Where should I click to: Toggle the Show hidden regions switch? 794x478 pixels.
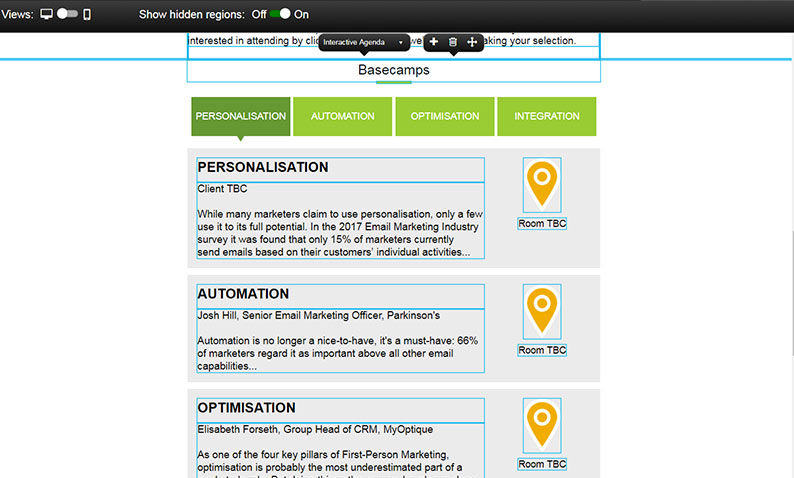(280, 14)
